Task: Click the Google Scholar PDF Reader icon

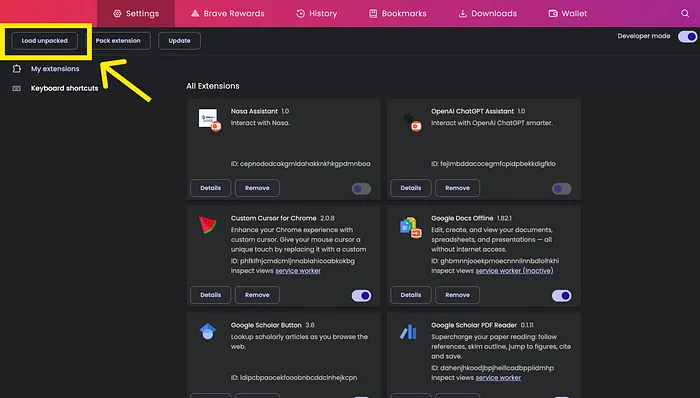Action: tap(408, 332)
